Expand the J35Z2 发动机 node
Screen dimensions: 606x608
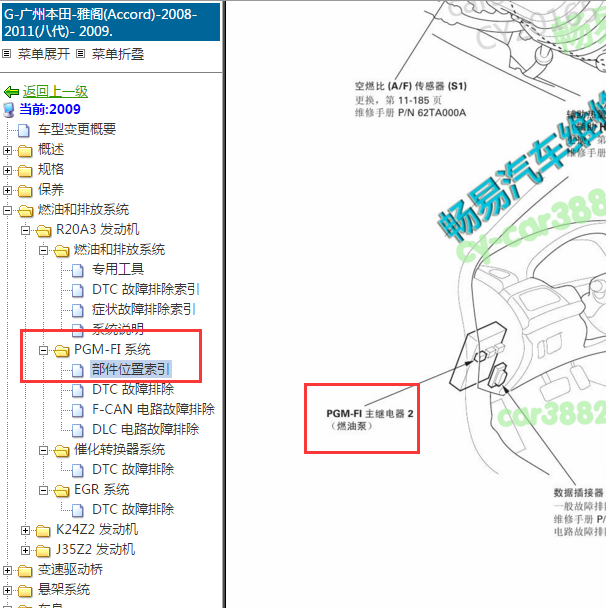(x=25, y=550)
